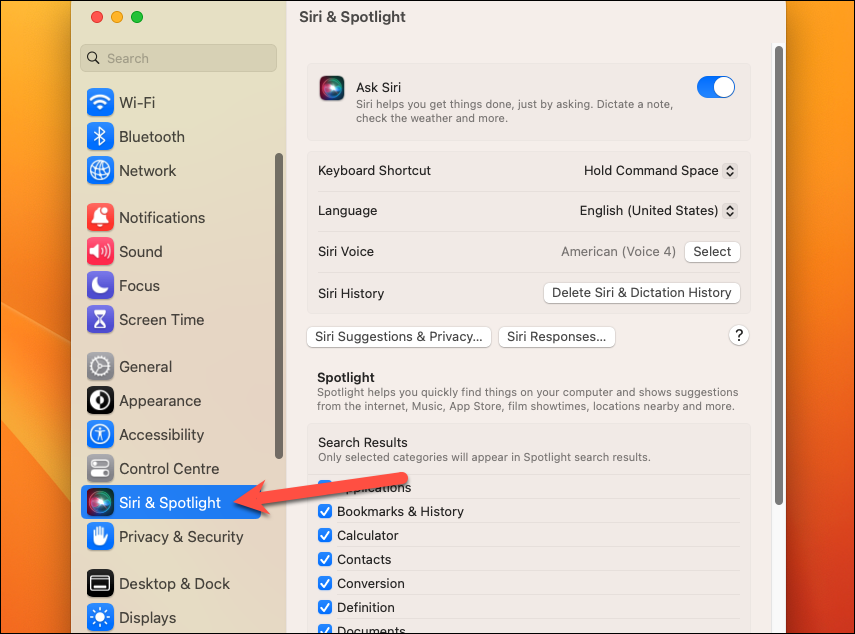This screenshot has height=634, width=855.
Task: Select the General gear icon
Action: (x=100, y=366)
